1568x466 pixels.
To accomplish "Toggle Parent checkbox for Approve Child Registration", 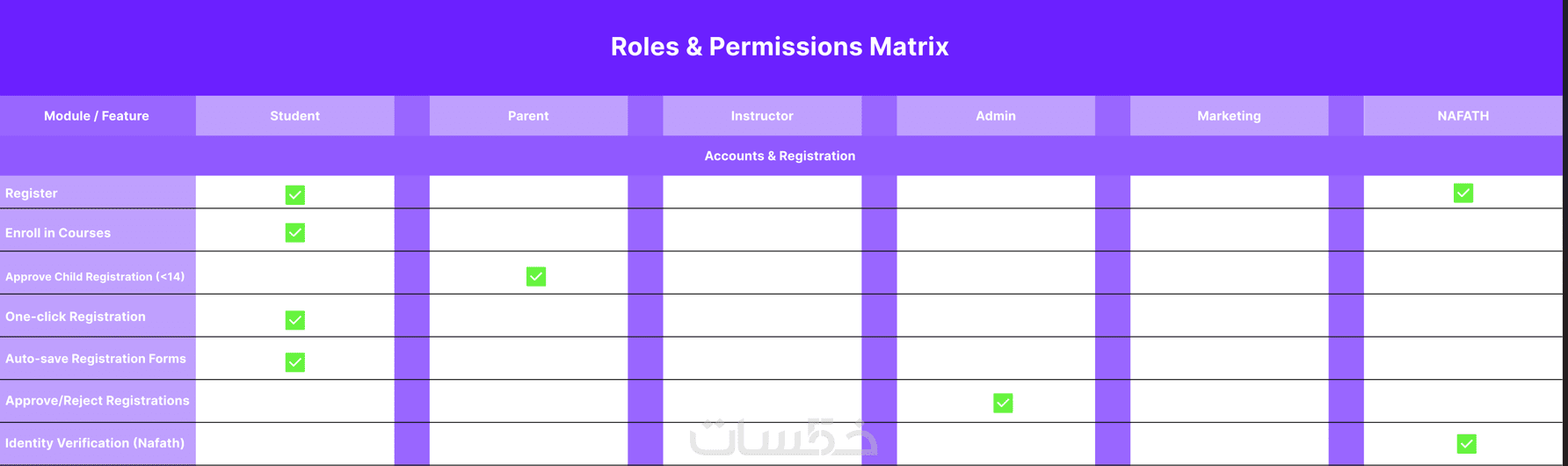I will pos(536,277).
